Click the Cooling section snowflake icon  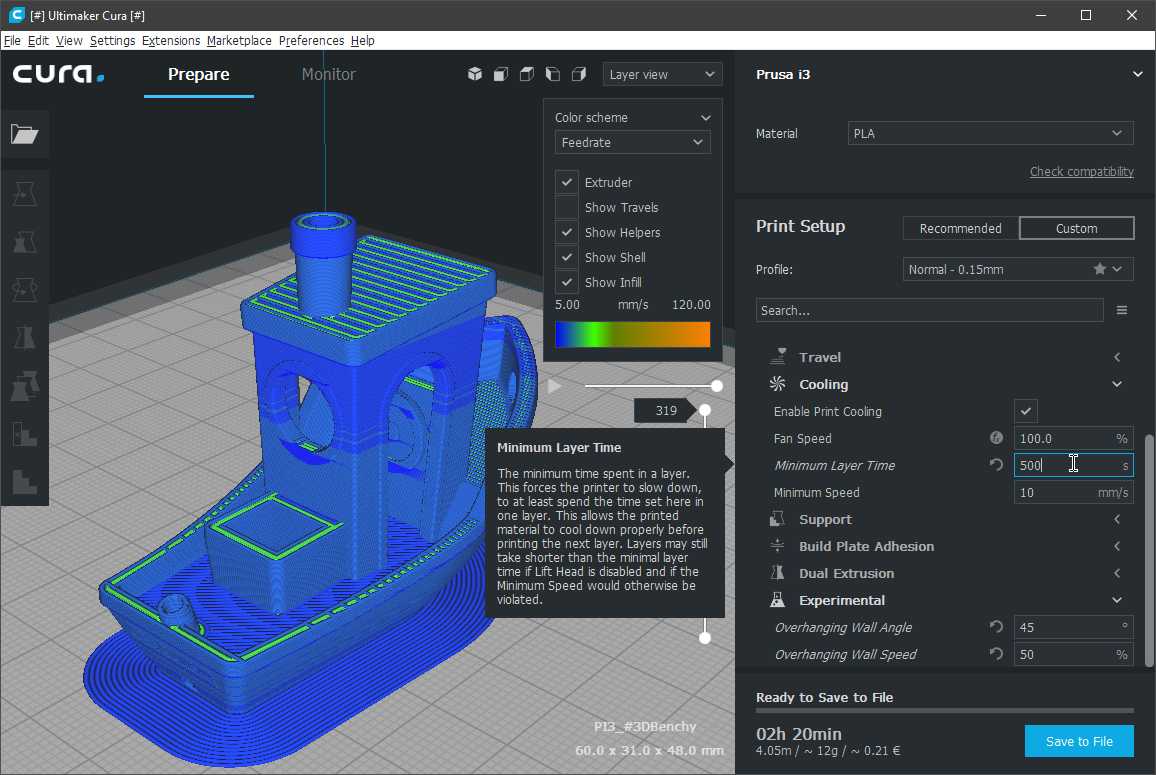click(777, 383)
